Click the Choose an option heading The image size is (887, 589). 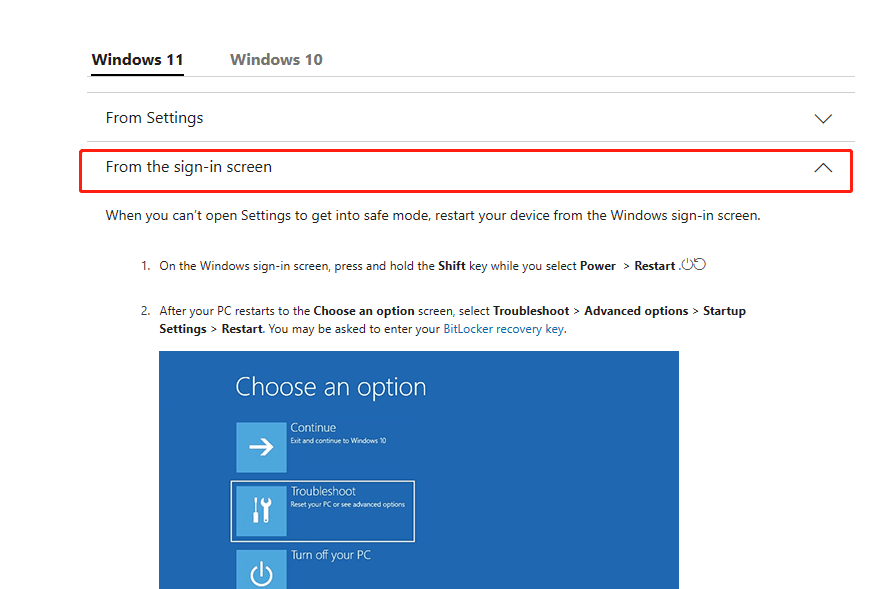[x=330, y=388]
